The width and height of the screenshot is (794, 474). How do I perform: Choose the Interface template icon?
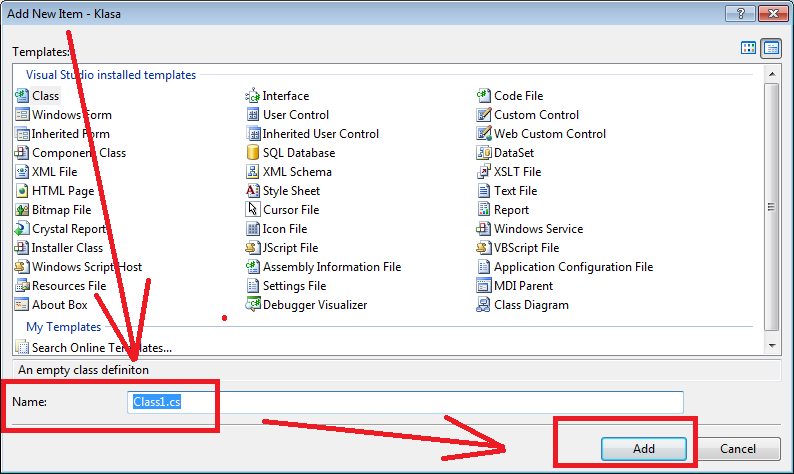[x=253, y=96]
